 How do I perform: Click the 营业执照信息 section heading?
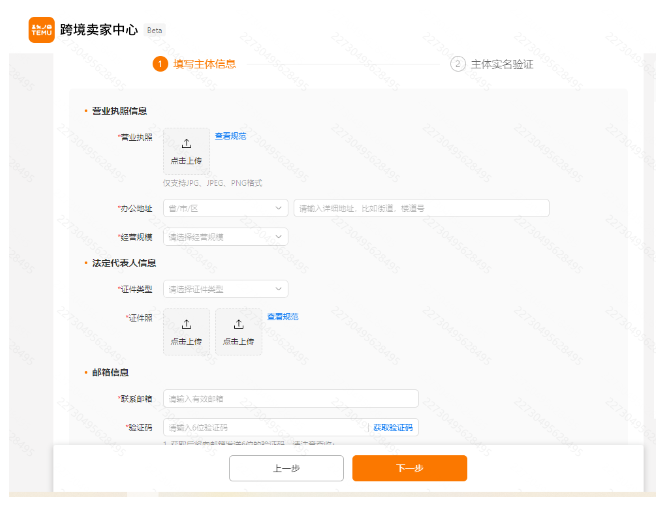click(119, 111)
